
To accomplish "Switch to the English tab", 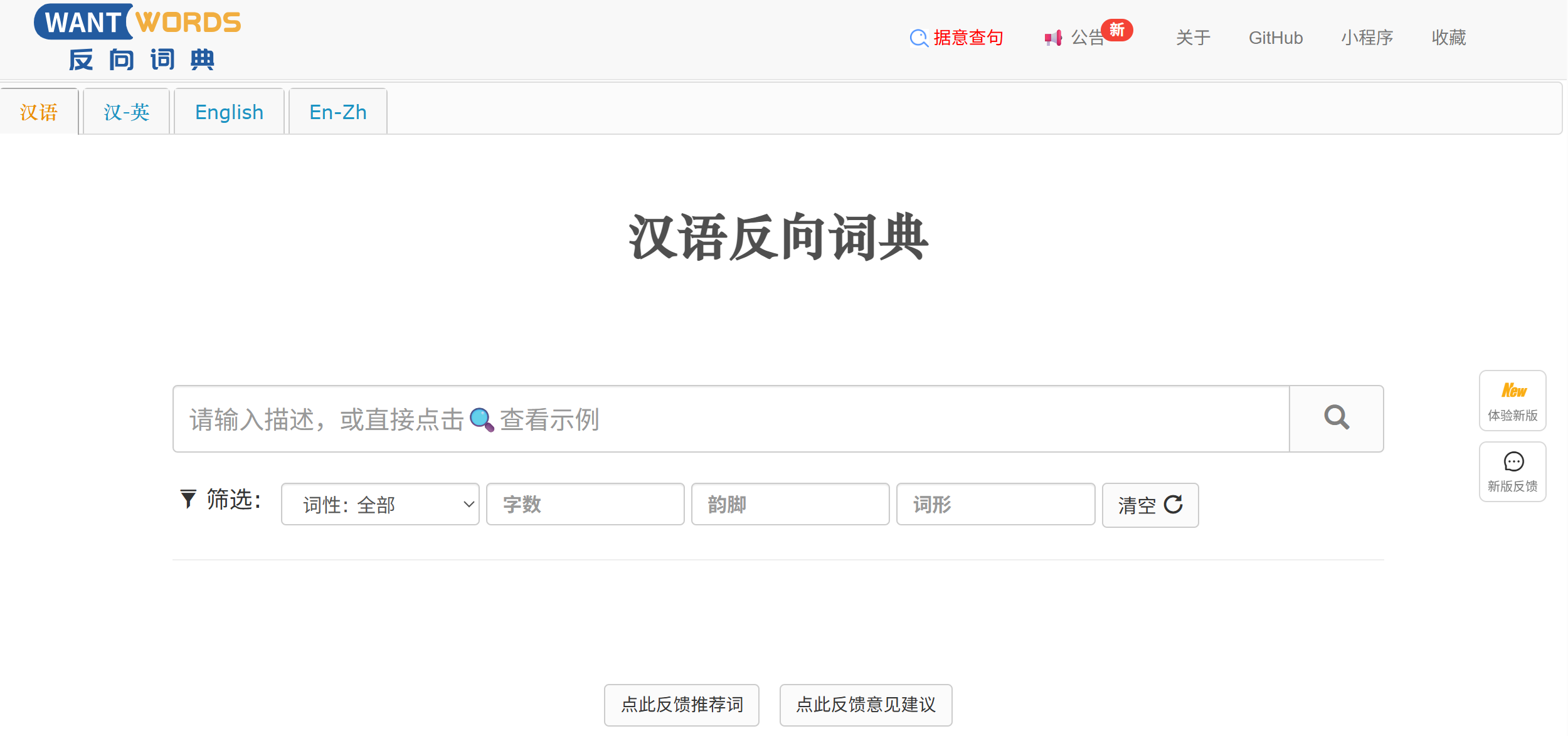I will coord(229,112).
